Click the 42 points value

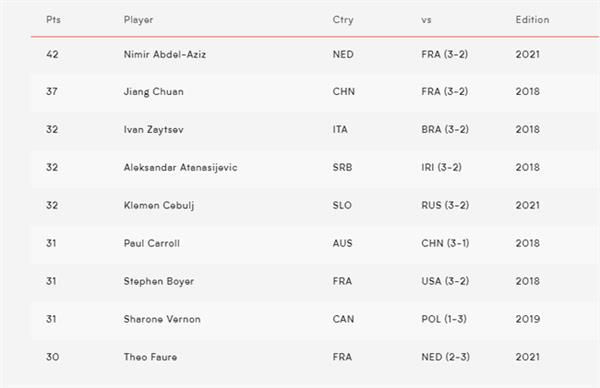[x=52, y=54]
